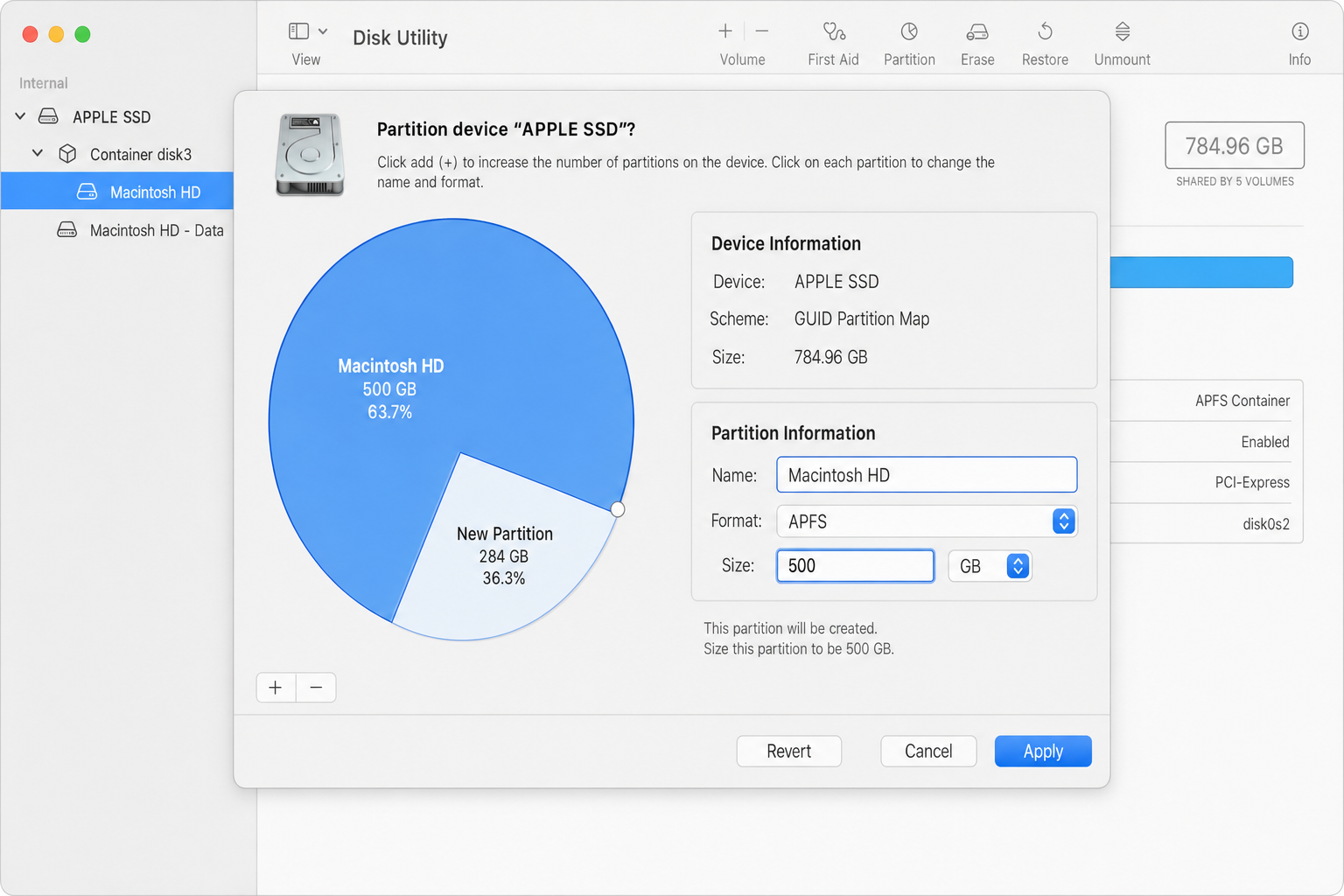Select Macintosh HD - Data volume

(x=156, y=230)
